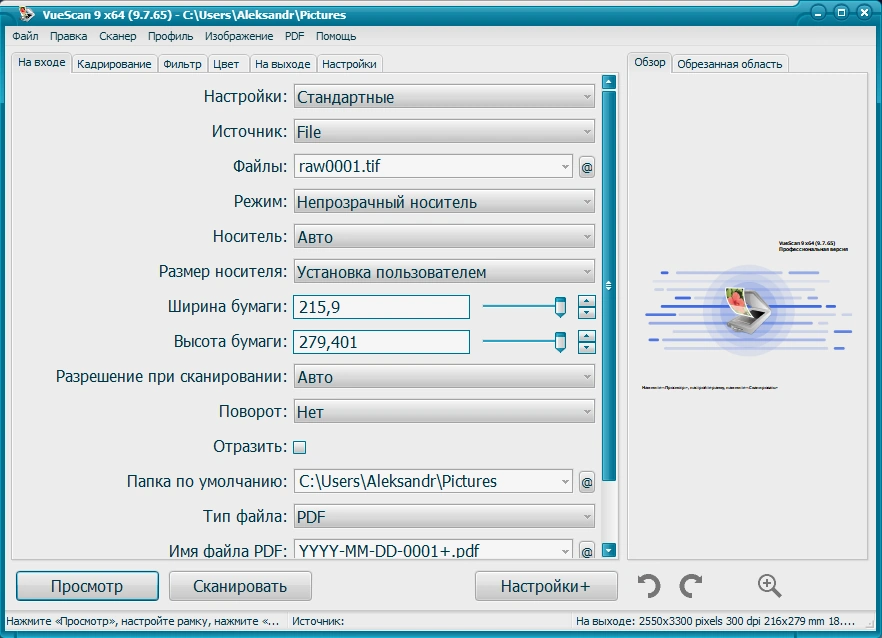Open the Профиль menu
The width and height of the screenshot is (882, 638).
tap(170, 36)
